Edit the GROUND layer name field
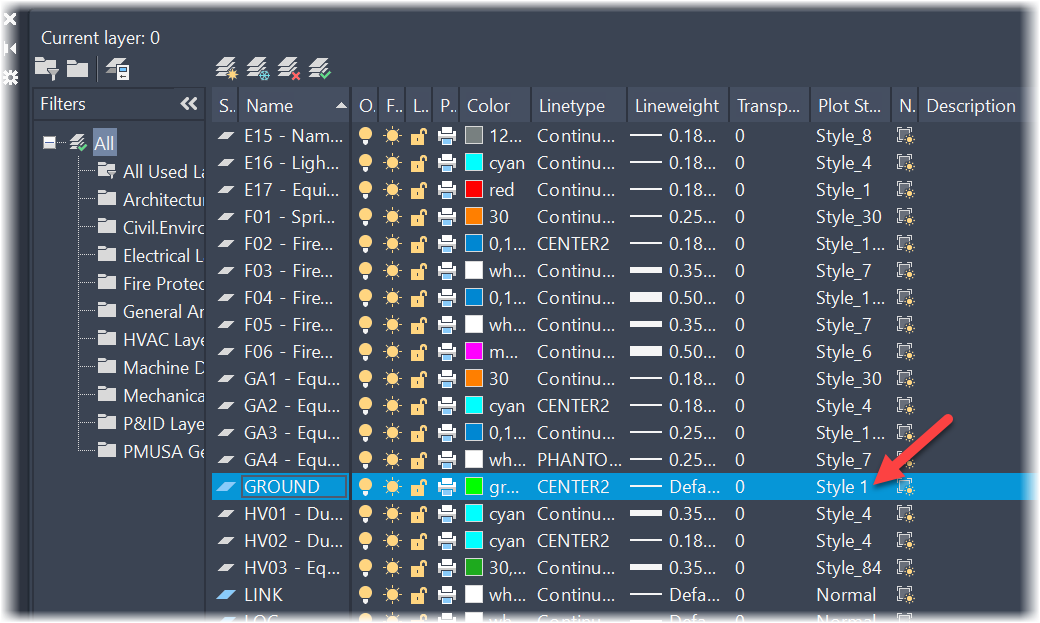Image resolution: width=1040 pixels, height=623 pixels. [294, 487]
